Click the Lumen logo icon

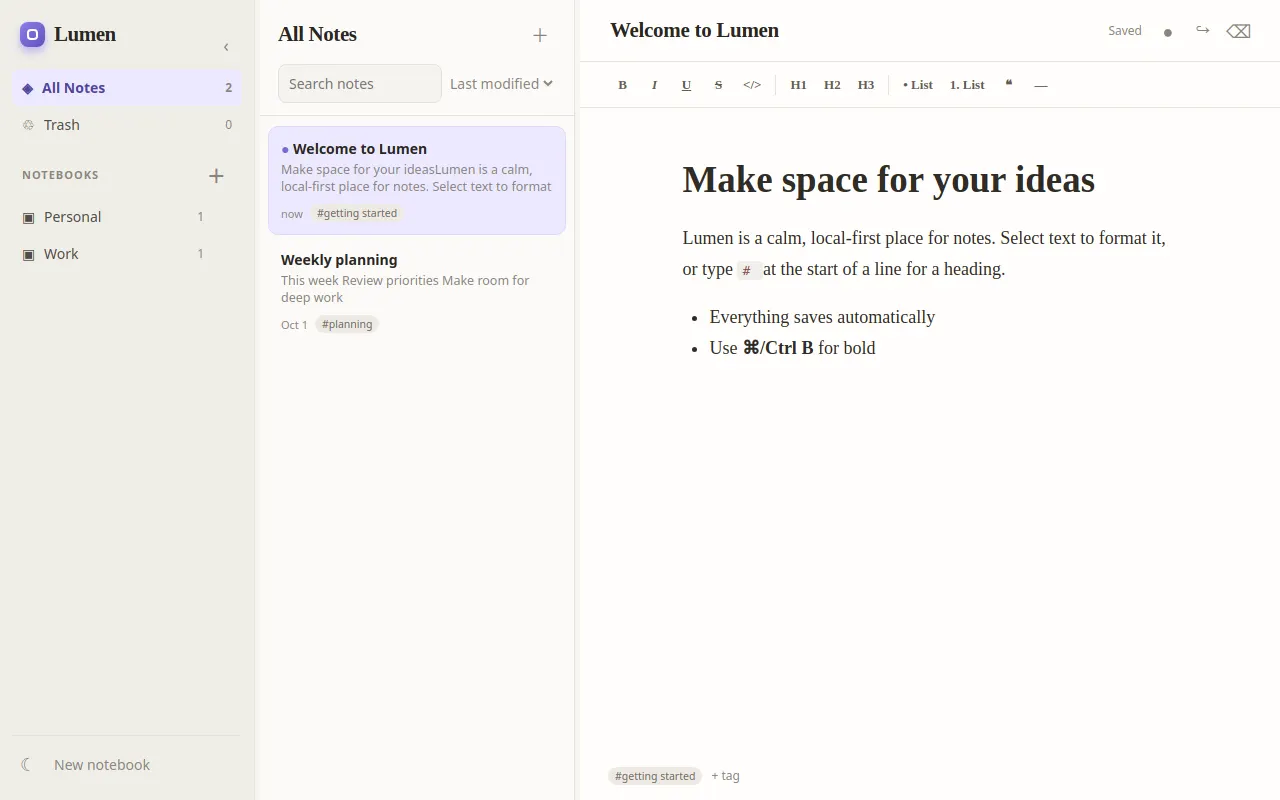pos(32,35)
